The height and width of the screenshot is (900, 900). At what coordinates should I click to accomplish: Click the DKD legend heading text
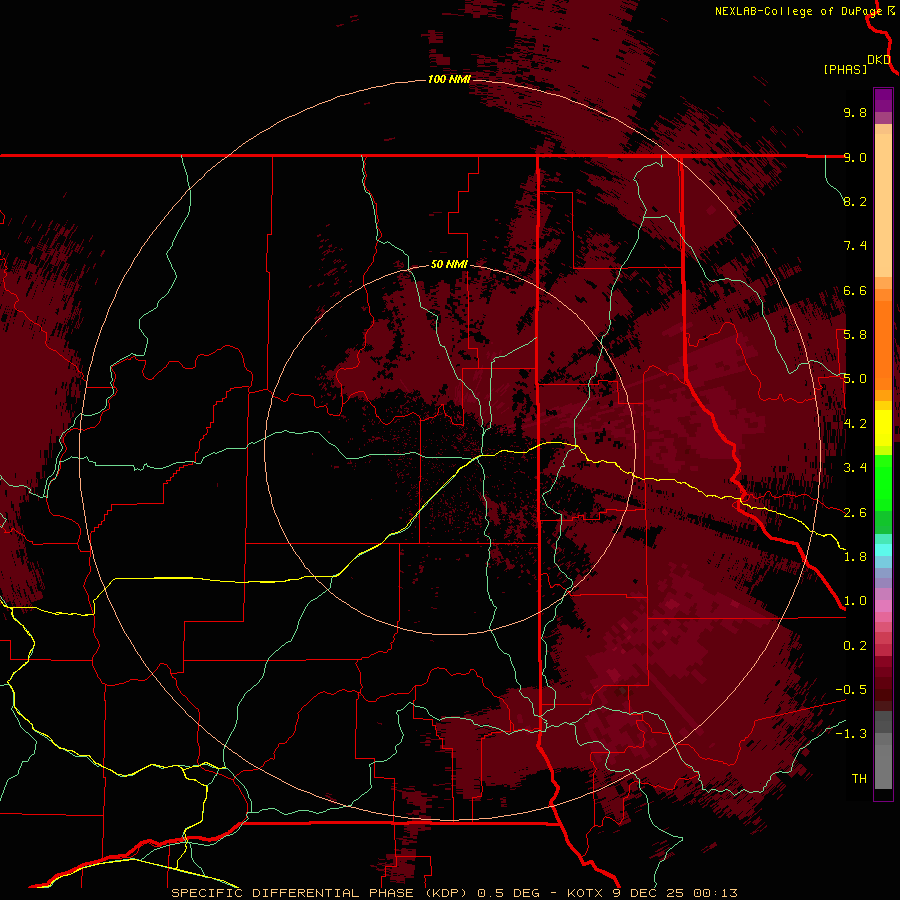(x=879, y=59)
